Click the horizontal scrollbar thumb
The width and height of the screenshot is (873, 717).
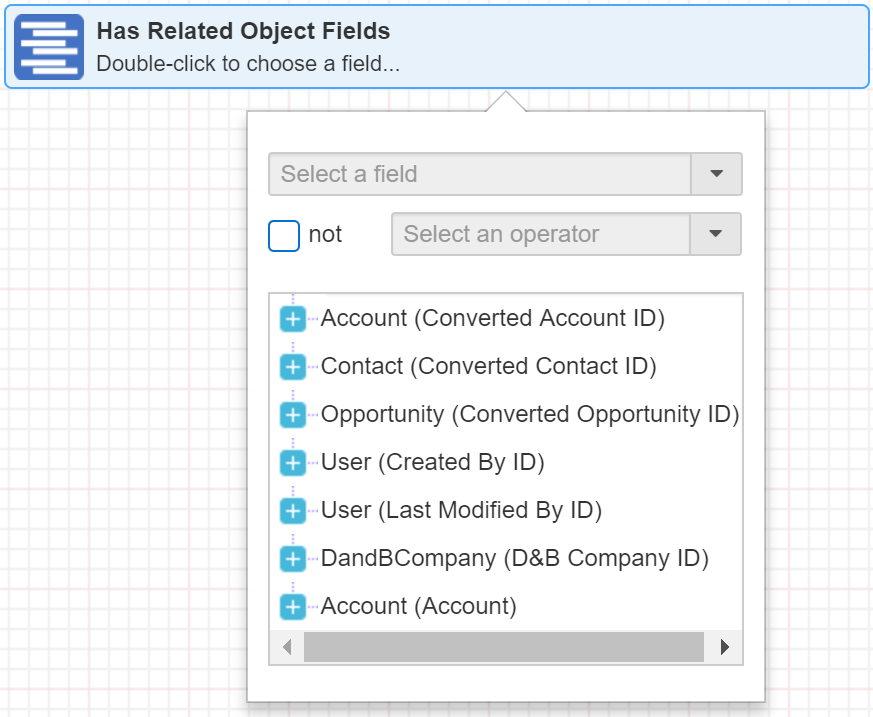(504, 647)
